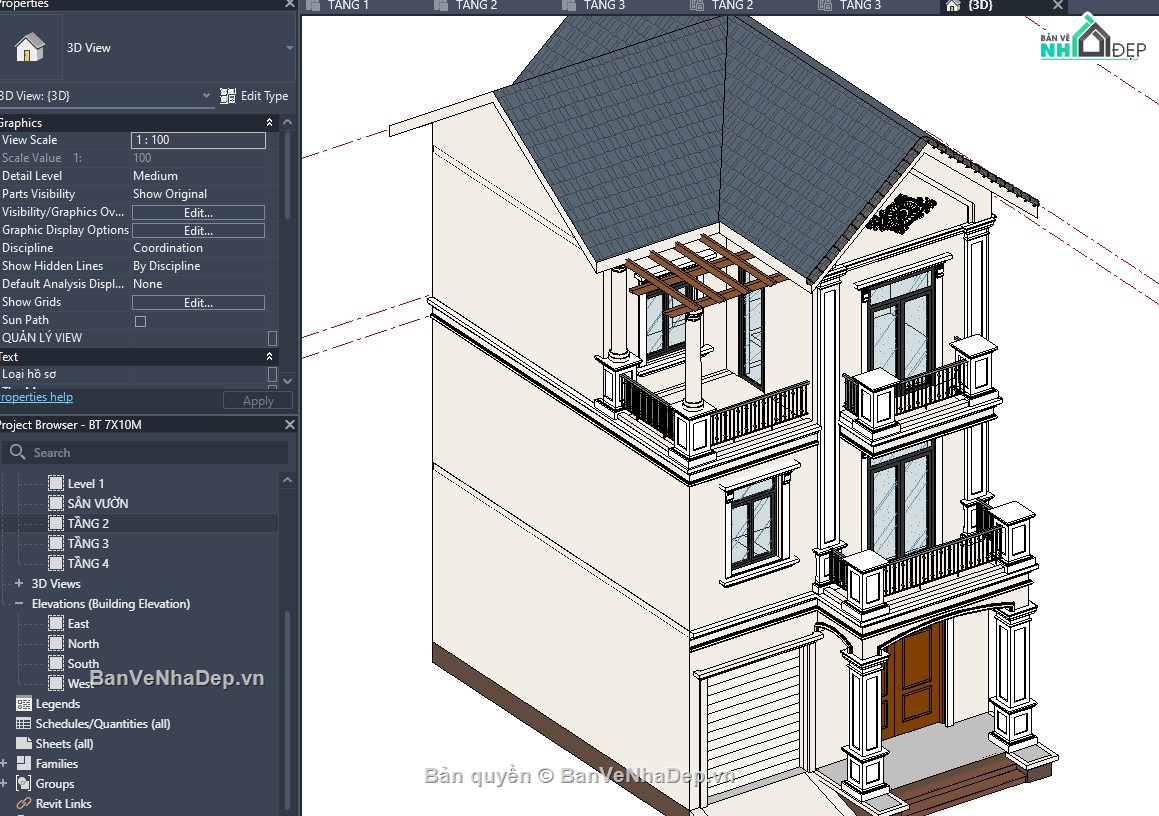Enable the Sun Path checkbox
This screenshot has width=1159, height=816.
click(139, 320)
